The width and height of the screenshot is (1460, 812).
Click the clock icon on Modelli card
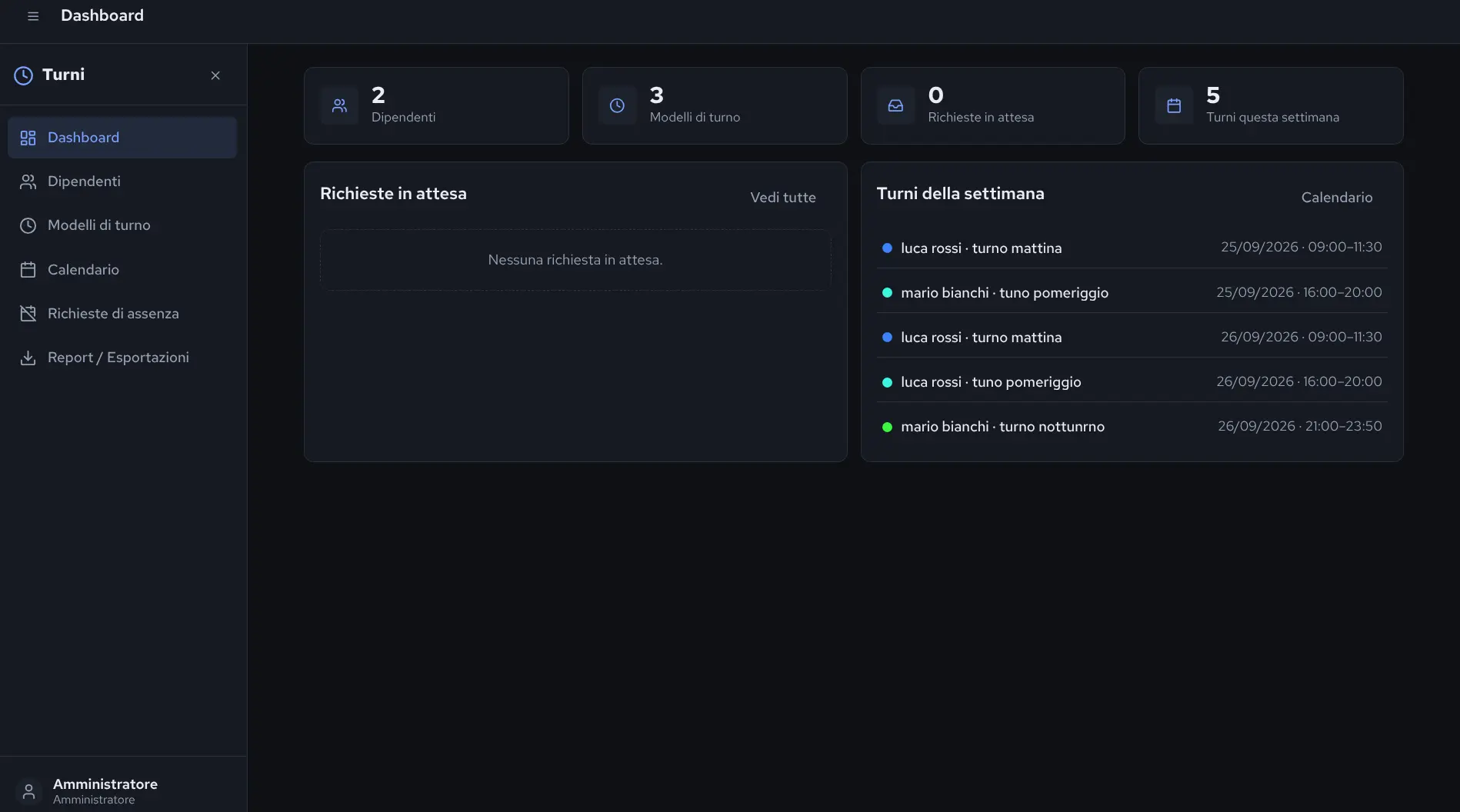[x=617, y=106]
